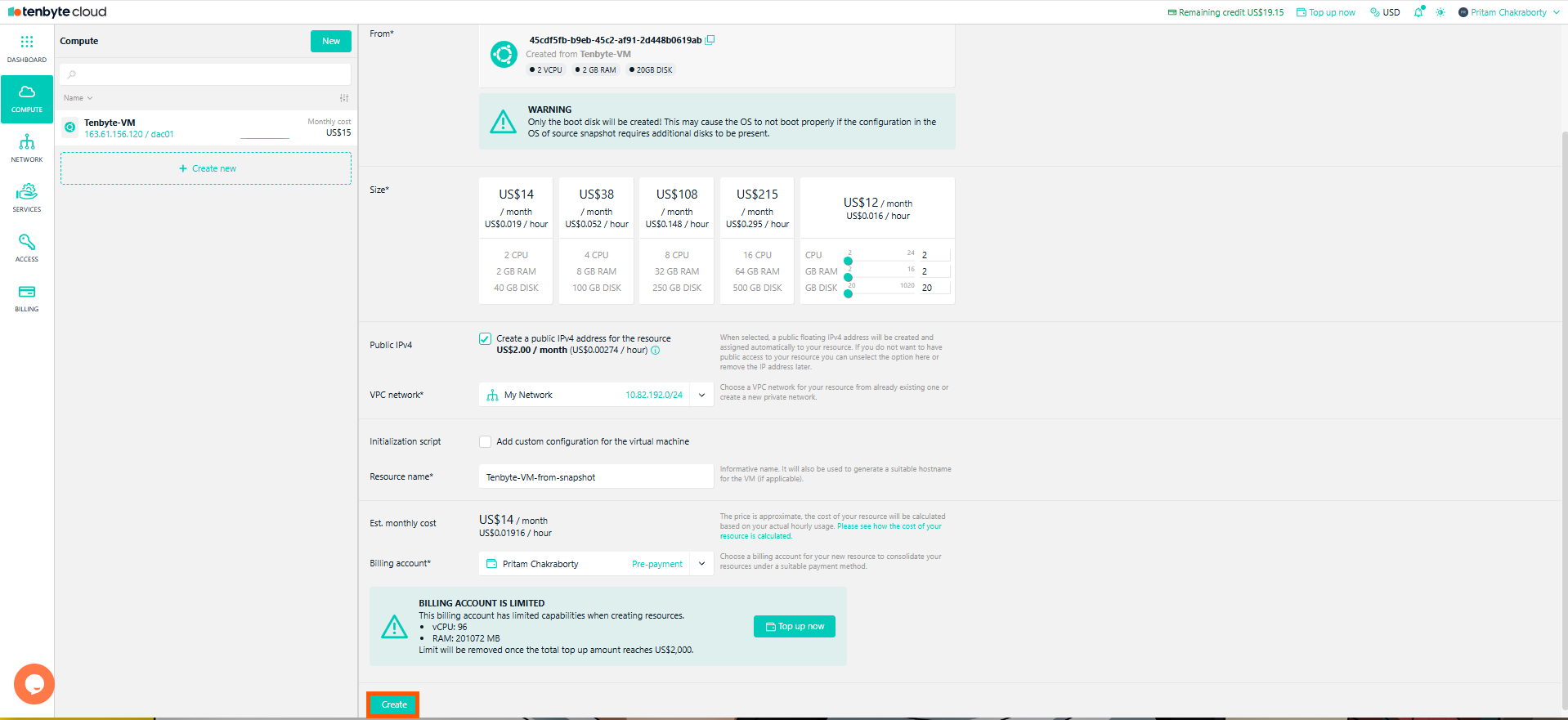Click Remaining credit US$19.15
The width and height of the screenshot is (1568, 720).
tap(1225, 12)
